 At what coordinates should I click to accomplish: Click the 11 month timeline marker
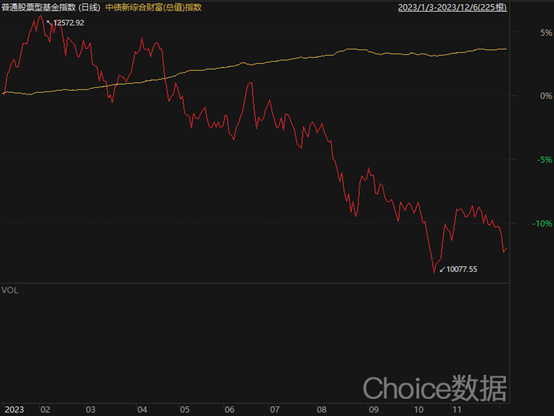(x=457, y=410)
